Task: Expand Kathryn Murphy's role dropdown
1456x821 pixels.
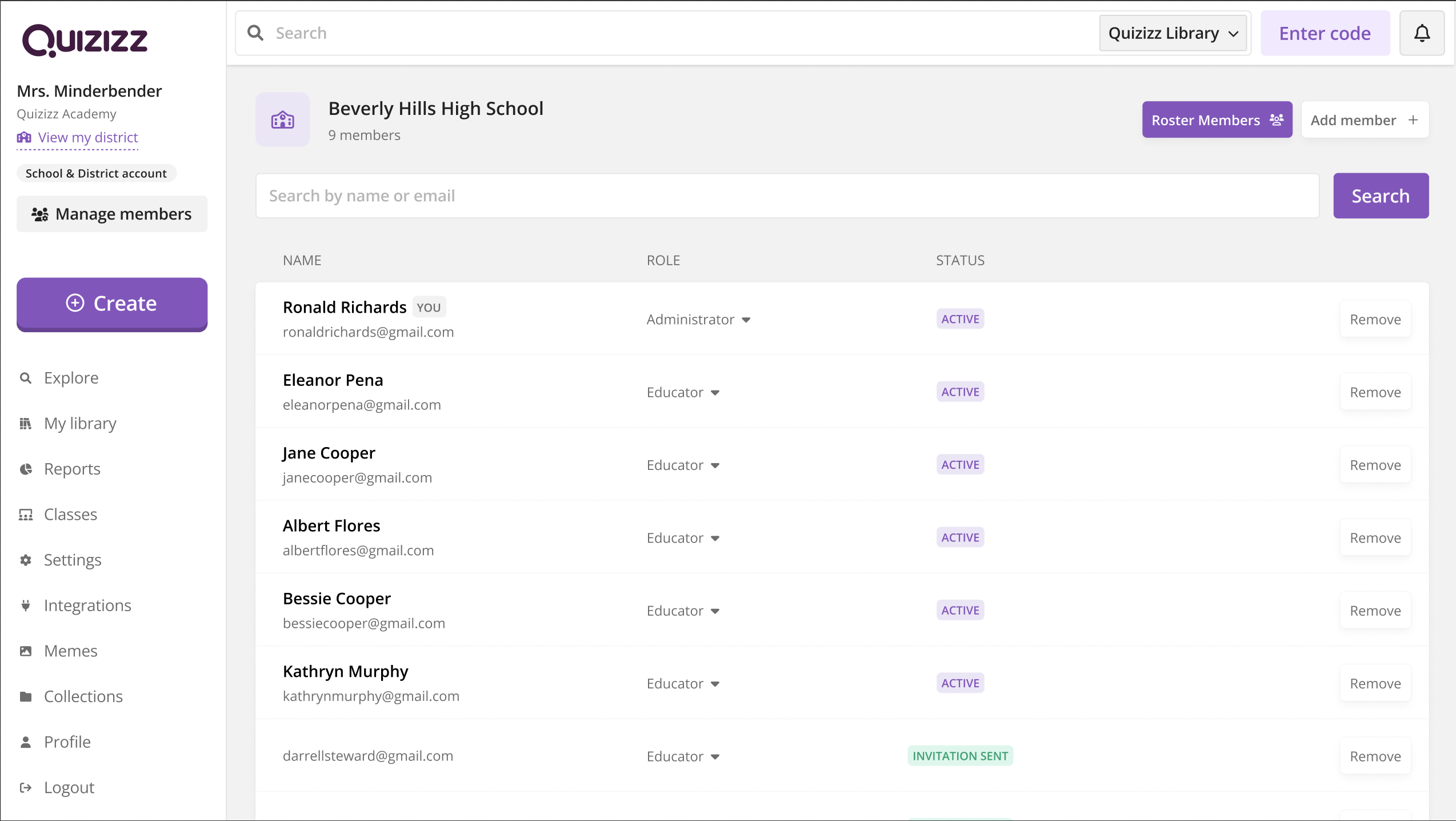Action: [683, 684]
